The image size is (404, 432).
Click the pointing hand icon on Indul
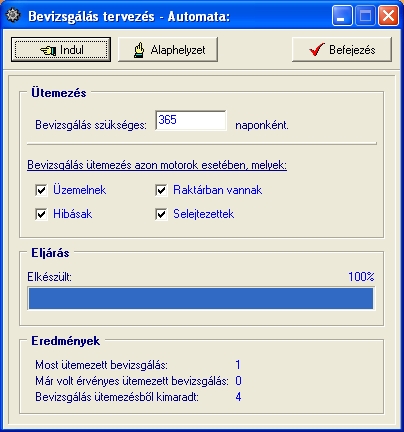(48, 51)
